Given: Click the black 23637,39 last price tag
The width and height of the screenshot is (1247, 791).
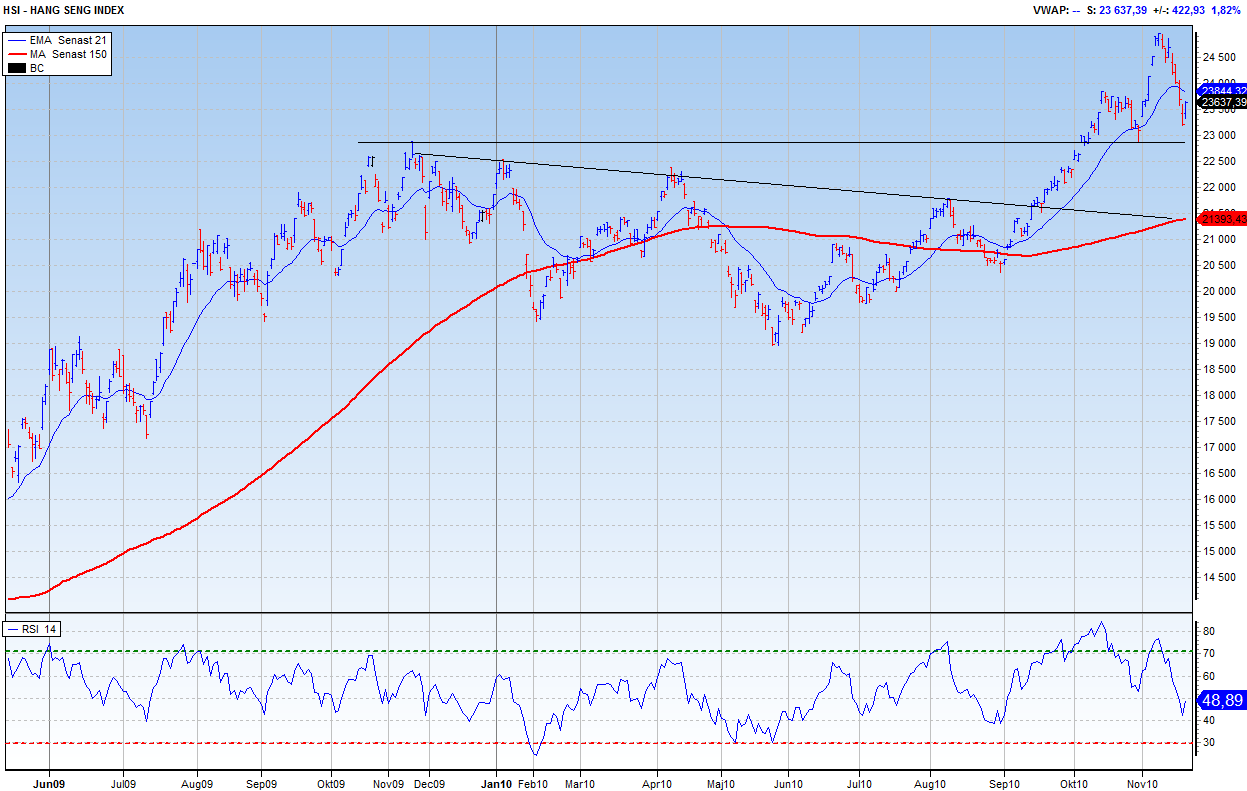Looking at the screenshot, I should 1222,102.
